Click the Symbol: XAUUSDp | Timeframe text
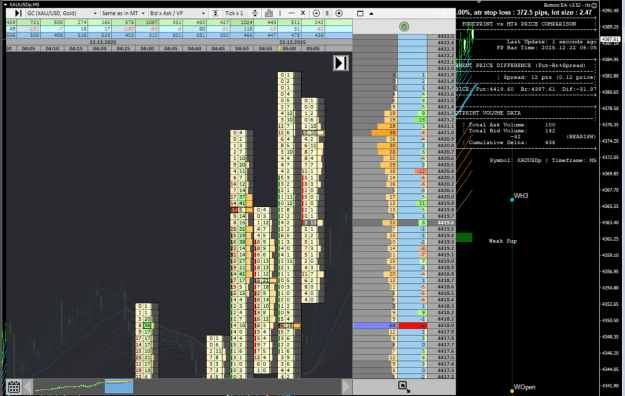Image resolution: width=625 pixels, height=396 pixels. 543,160
